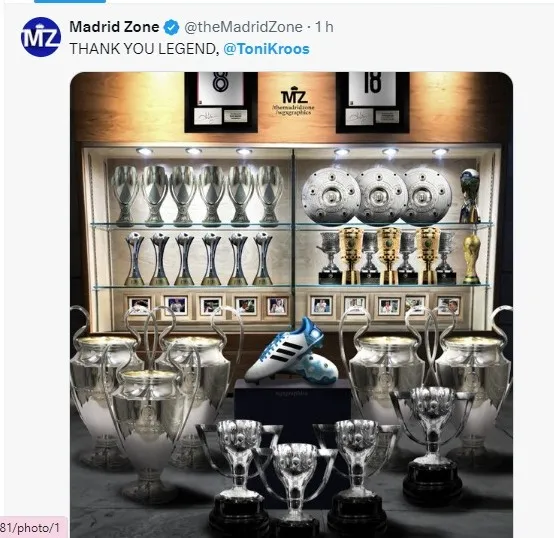Open the Madrid Zone display name link
Screen dimensions: 554x538
pos(114,27)
